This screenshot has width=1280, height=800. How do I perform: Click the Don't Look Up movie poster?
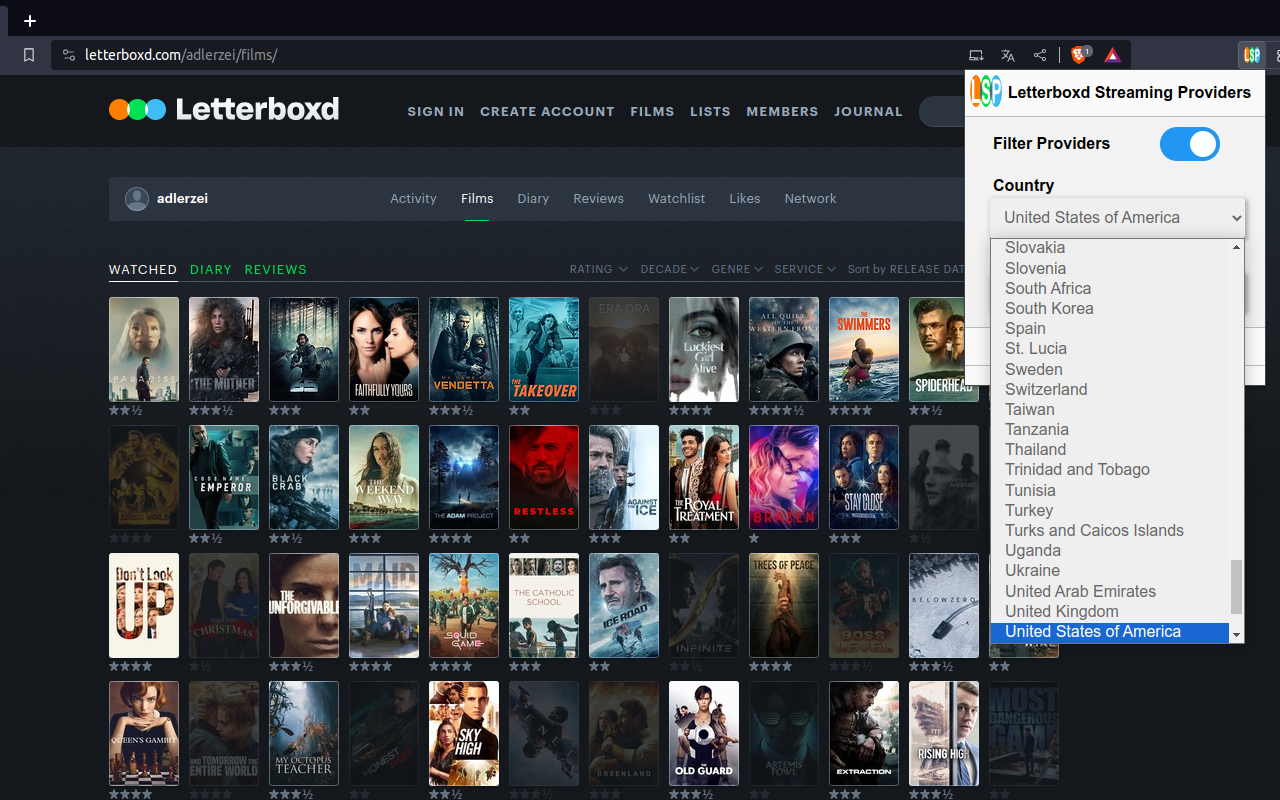click(x=143, y=605)
